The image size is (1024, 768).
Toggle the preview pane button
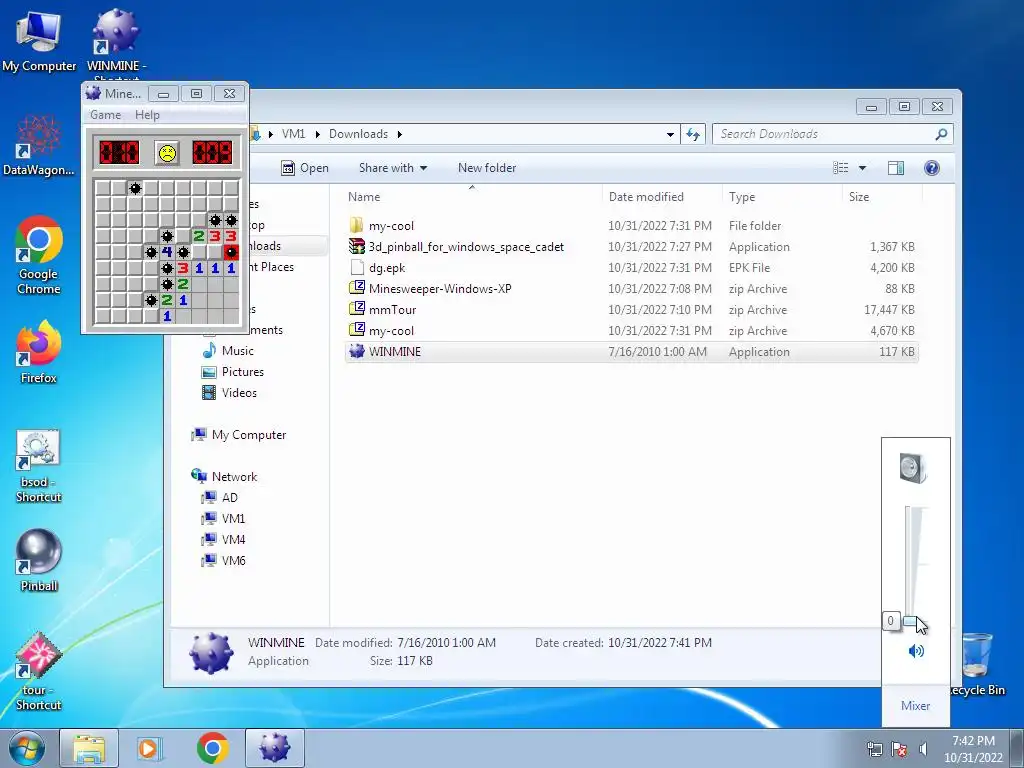[x=896, y=168]
